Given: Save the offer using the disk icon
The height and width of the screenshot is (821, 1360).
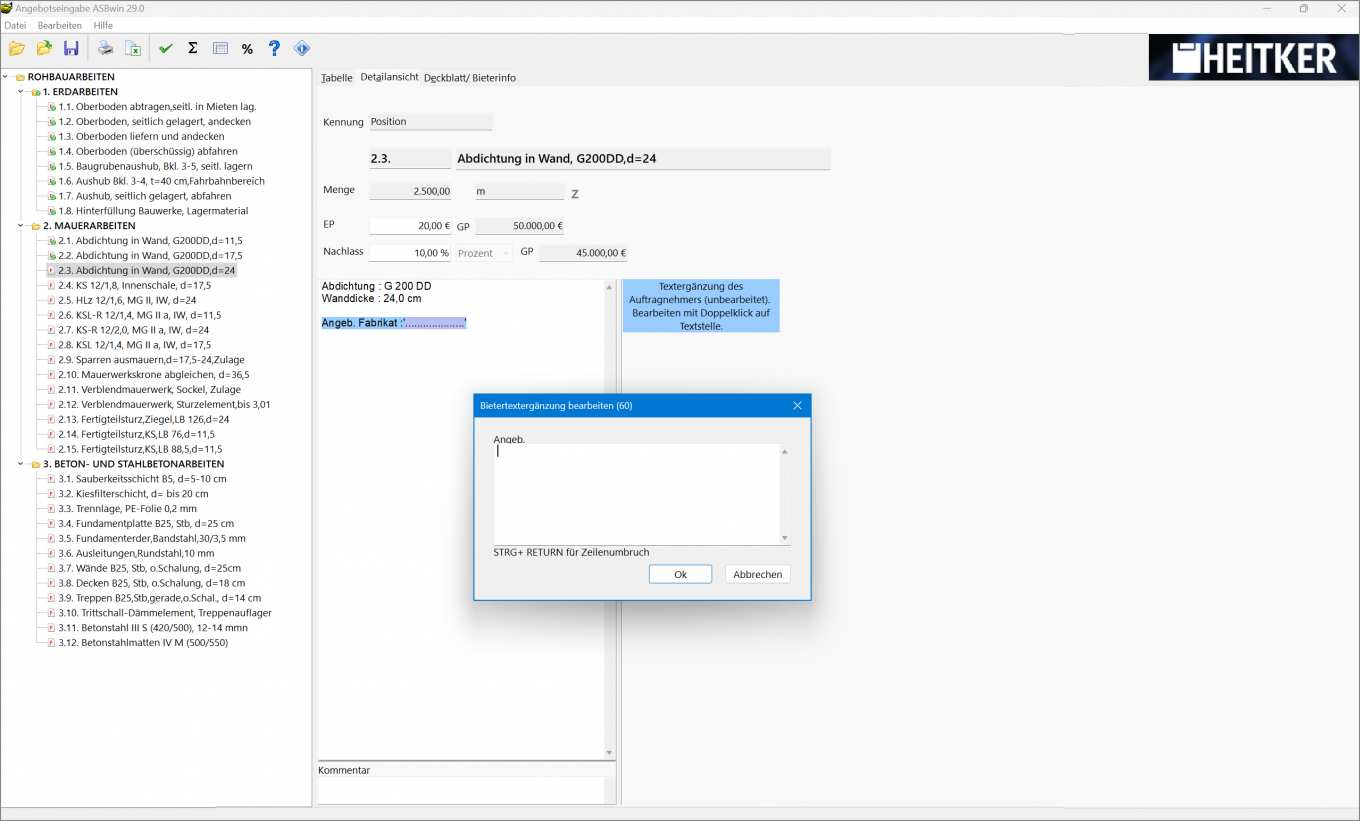Looking at the screenshot, I should tap(70, 47).
